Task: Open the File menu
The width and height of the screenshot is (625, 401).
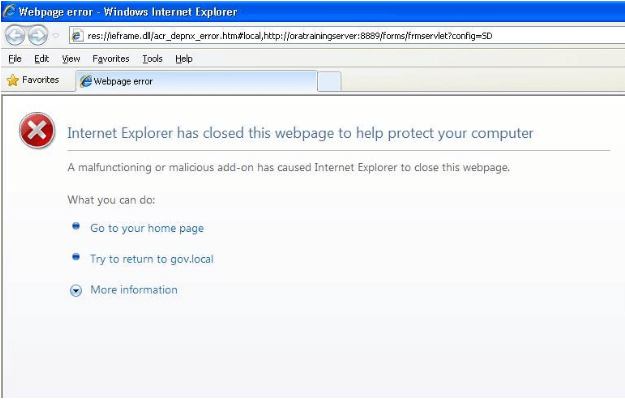Action: point(14,59)
